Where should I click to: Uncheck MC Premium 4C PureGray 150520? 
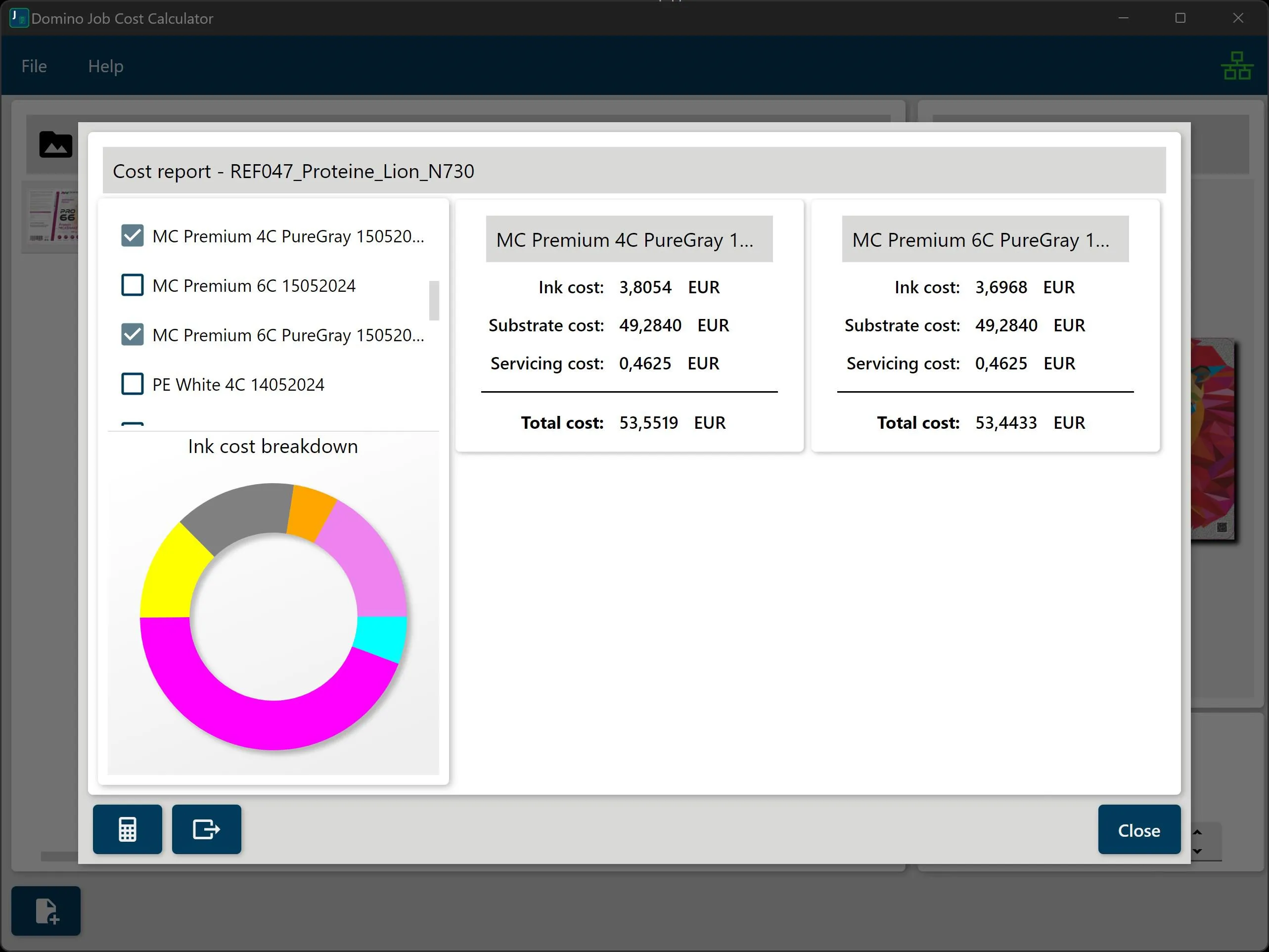[132, 235]
